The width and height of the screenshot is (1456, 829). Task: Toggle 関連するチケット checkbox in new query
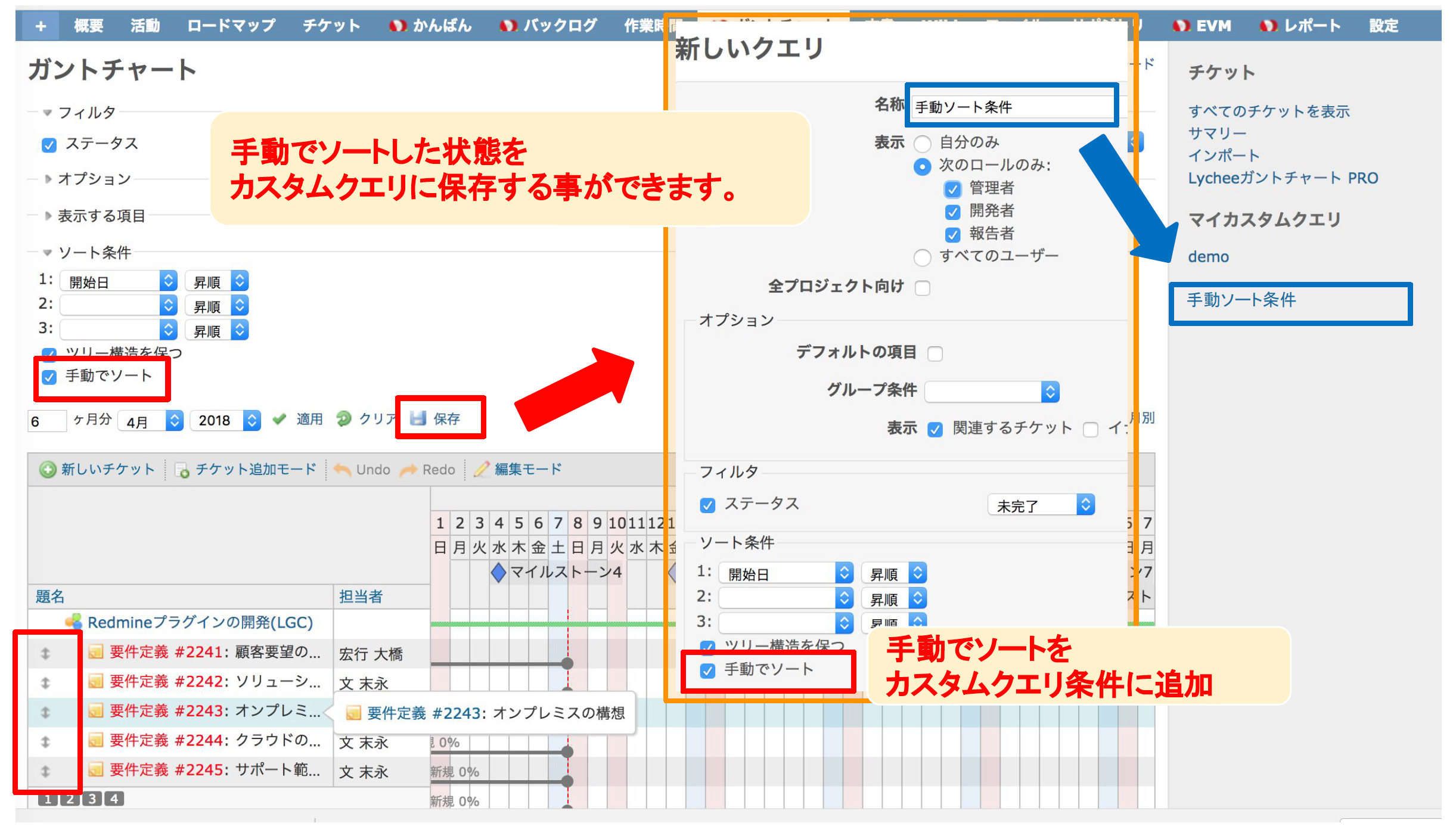pyautogui.click(x=935, y=430)
